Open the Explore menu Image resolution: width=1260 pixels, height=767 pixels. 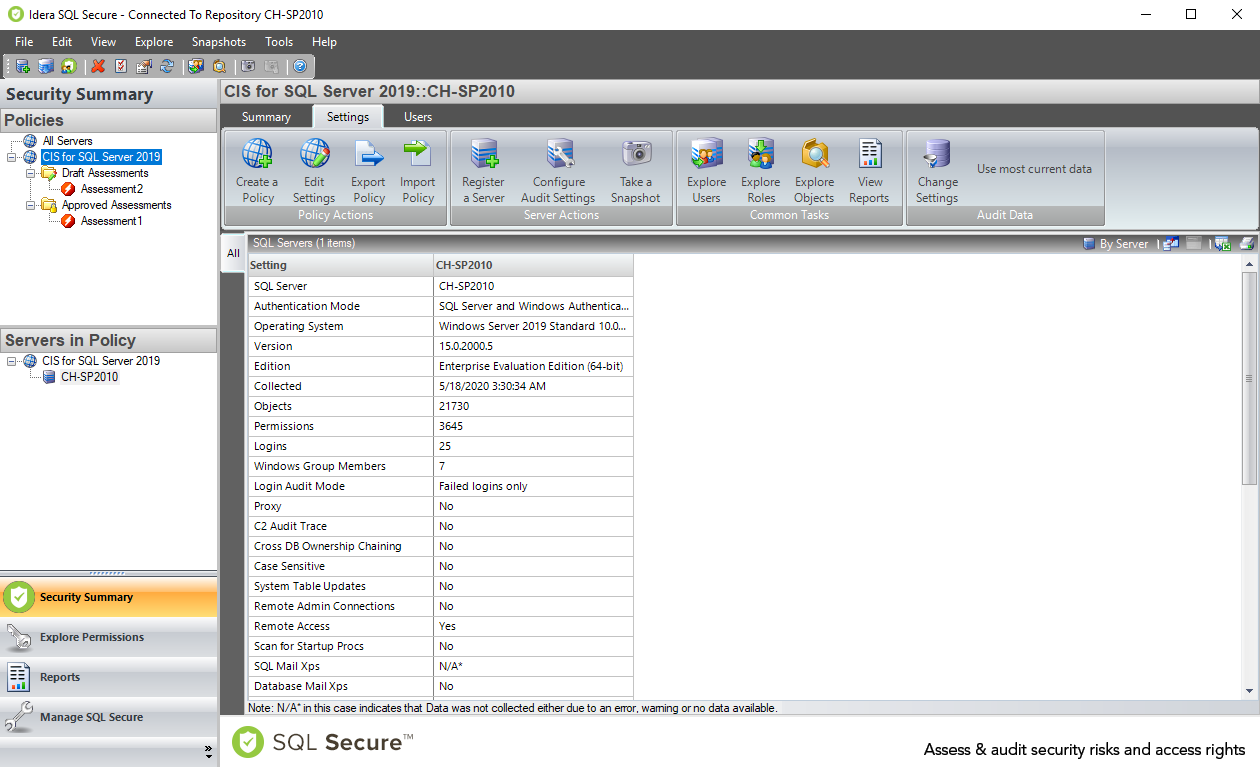coord(154,42)
